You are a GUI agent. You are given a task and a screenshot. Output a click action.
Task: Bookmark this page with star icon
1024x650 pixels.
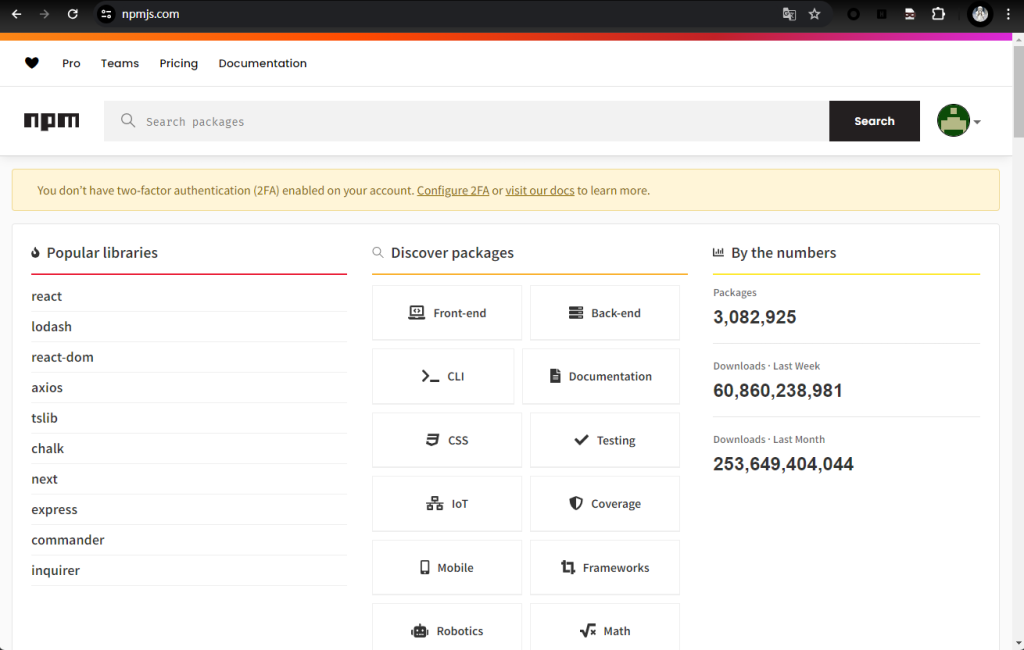814,14
